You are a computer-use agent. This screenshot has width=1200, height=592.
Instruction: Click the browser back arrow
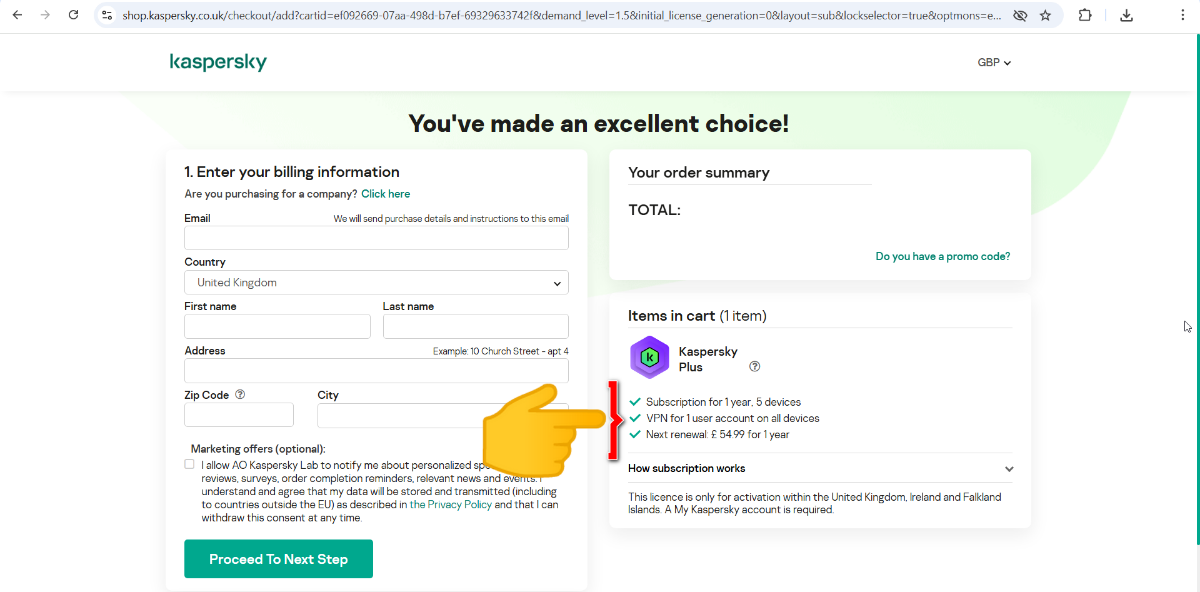[17, 15]
